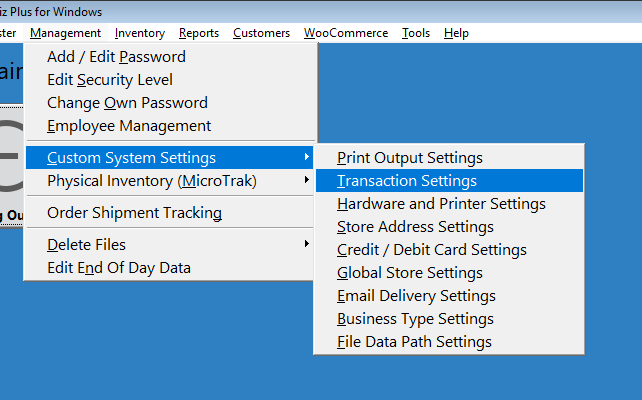
Task: Open the Inventory menu
Action: click(140, 33)
